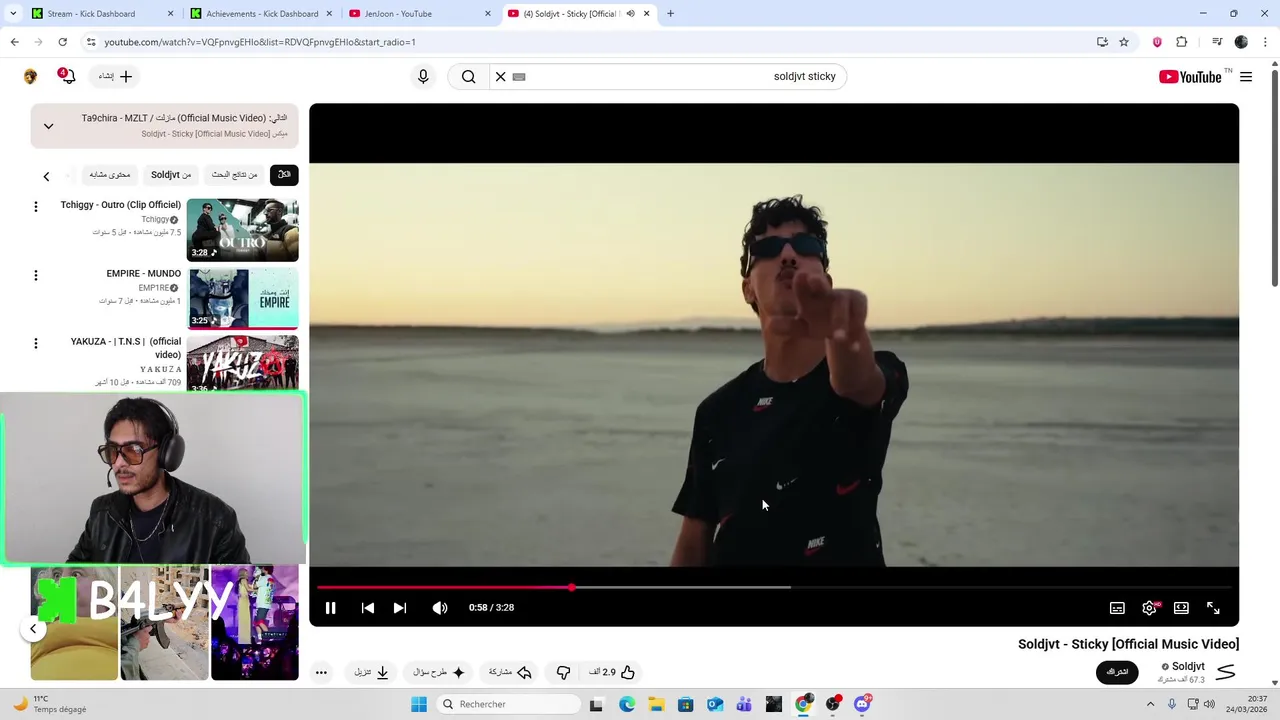Screen dimensions: 1280x720
Task: Open the Soldjvt channel avatar logo
Action: click(1225, 672)
